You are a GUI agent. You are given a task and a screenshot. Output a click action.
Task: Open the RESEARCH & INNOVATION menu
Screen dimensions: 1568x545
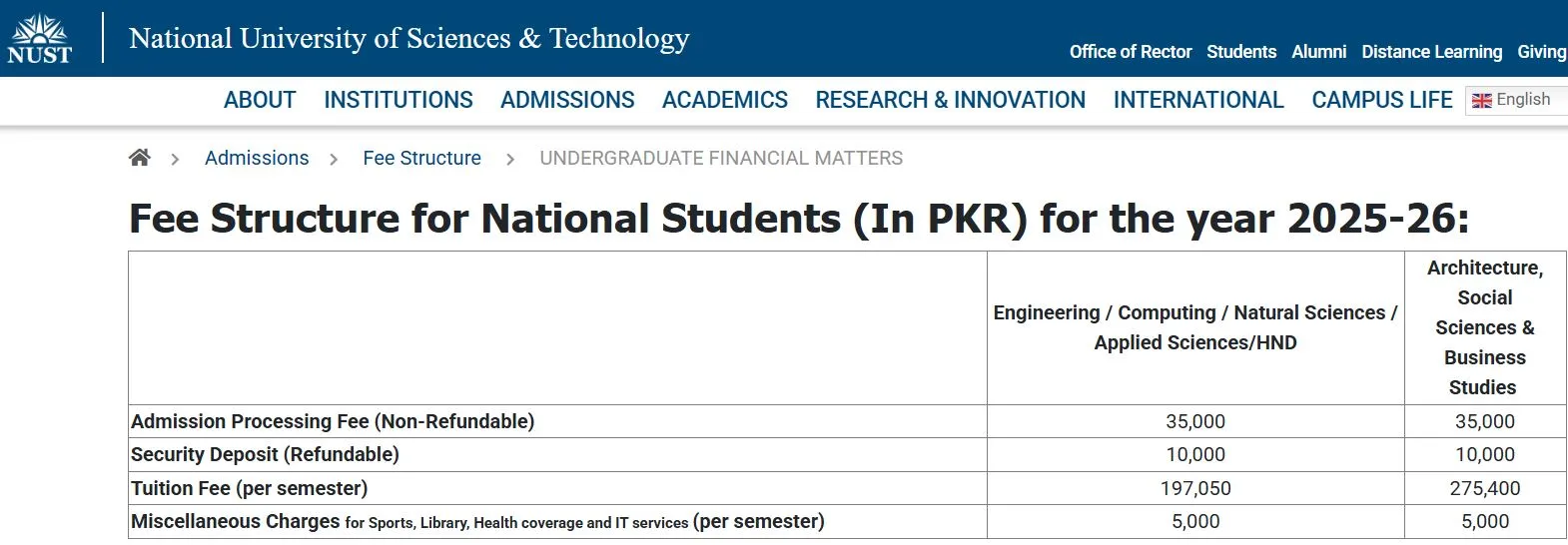[951, 100]
